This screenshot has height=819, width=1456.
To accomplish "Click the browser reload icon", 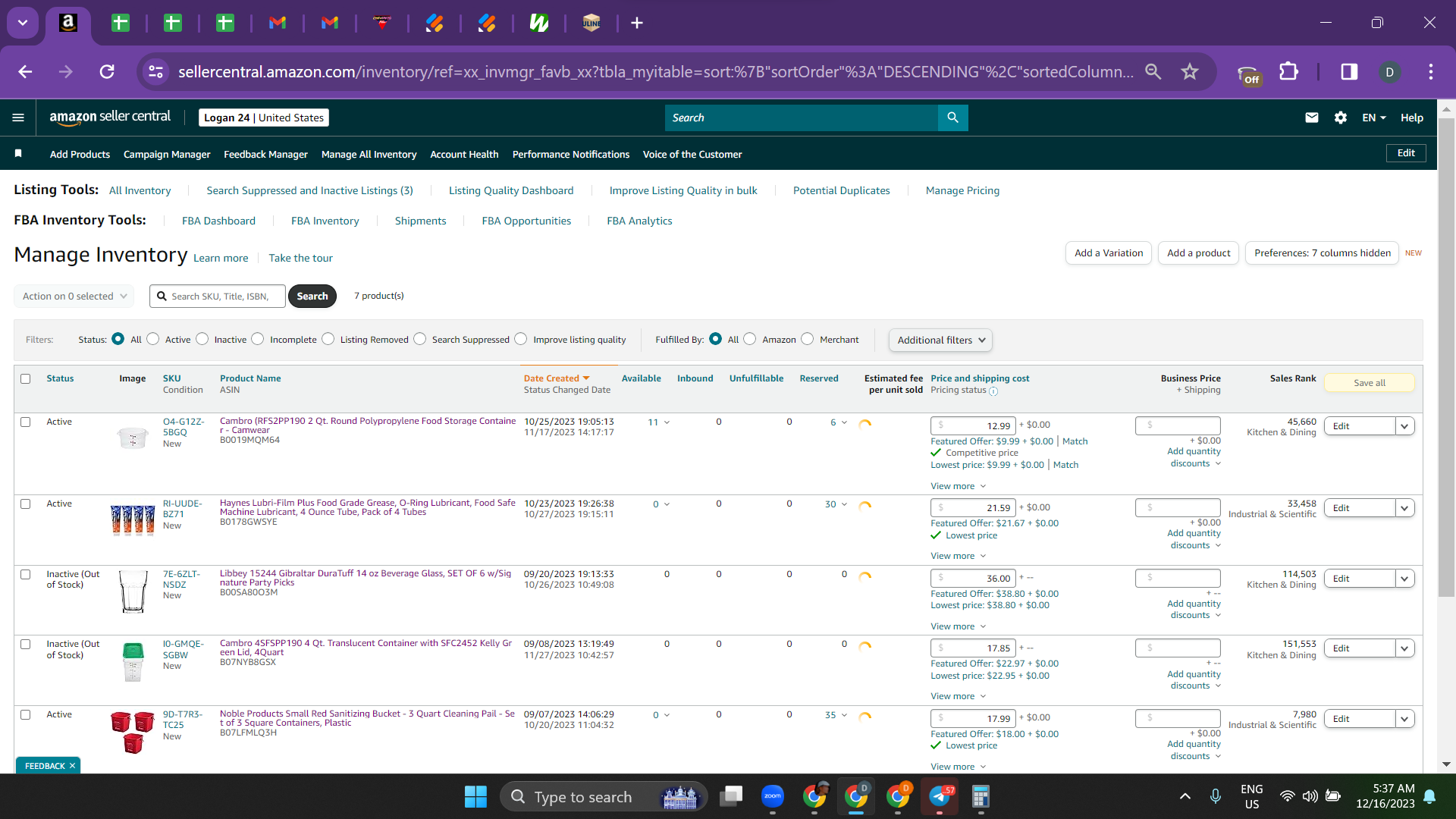I will tap(107, 72).
